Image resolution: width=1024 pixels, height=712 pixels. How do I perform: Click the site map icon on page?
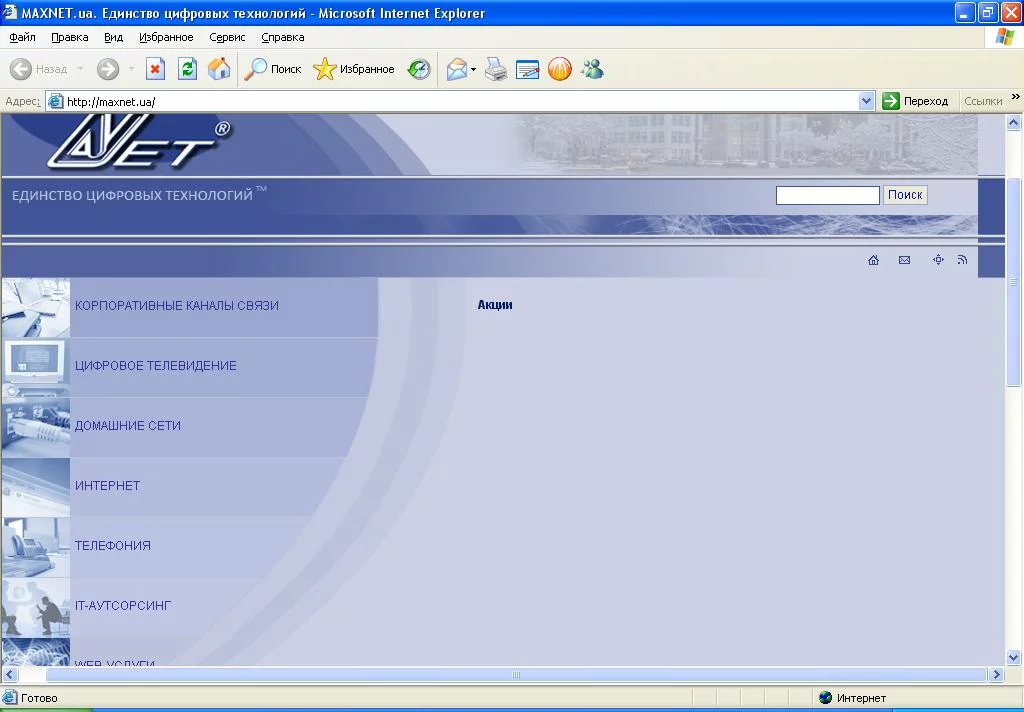[x=938, y=260]
